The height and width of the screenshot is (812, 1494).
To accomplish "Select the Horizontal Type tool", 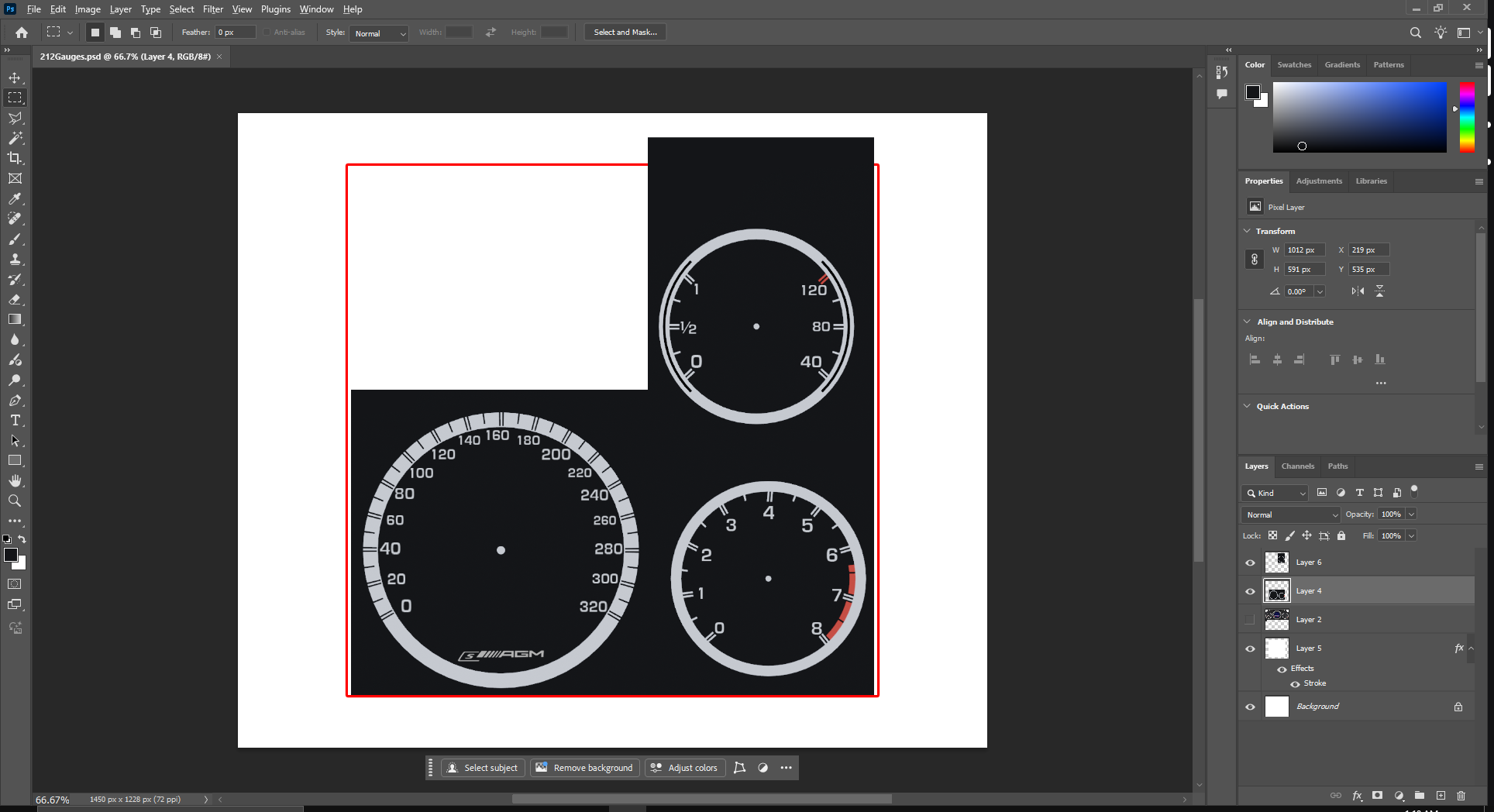I will click(15, 420).
